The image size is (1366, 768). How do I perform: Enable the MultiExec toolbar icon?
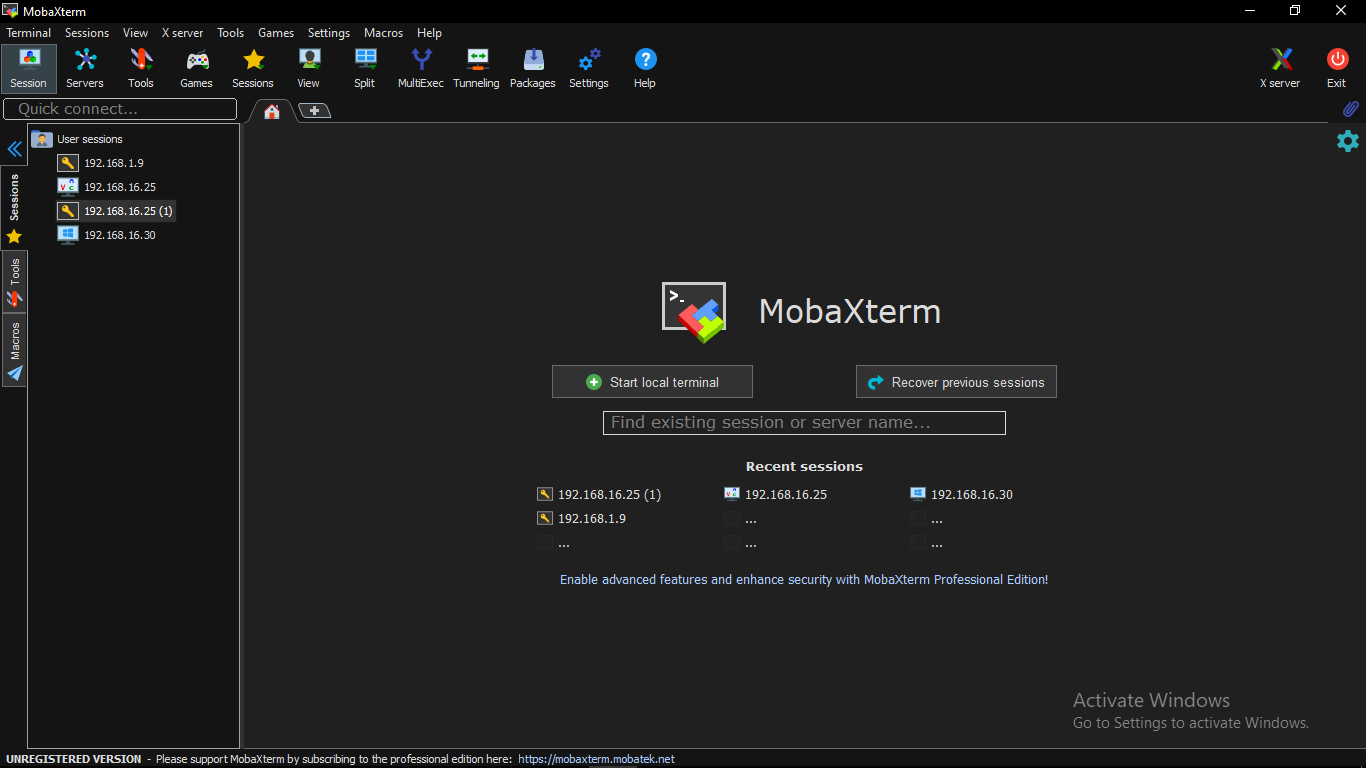pyautogui.click(x=421, y=68)
